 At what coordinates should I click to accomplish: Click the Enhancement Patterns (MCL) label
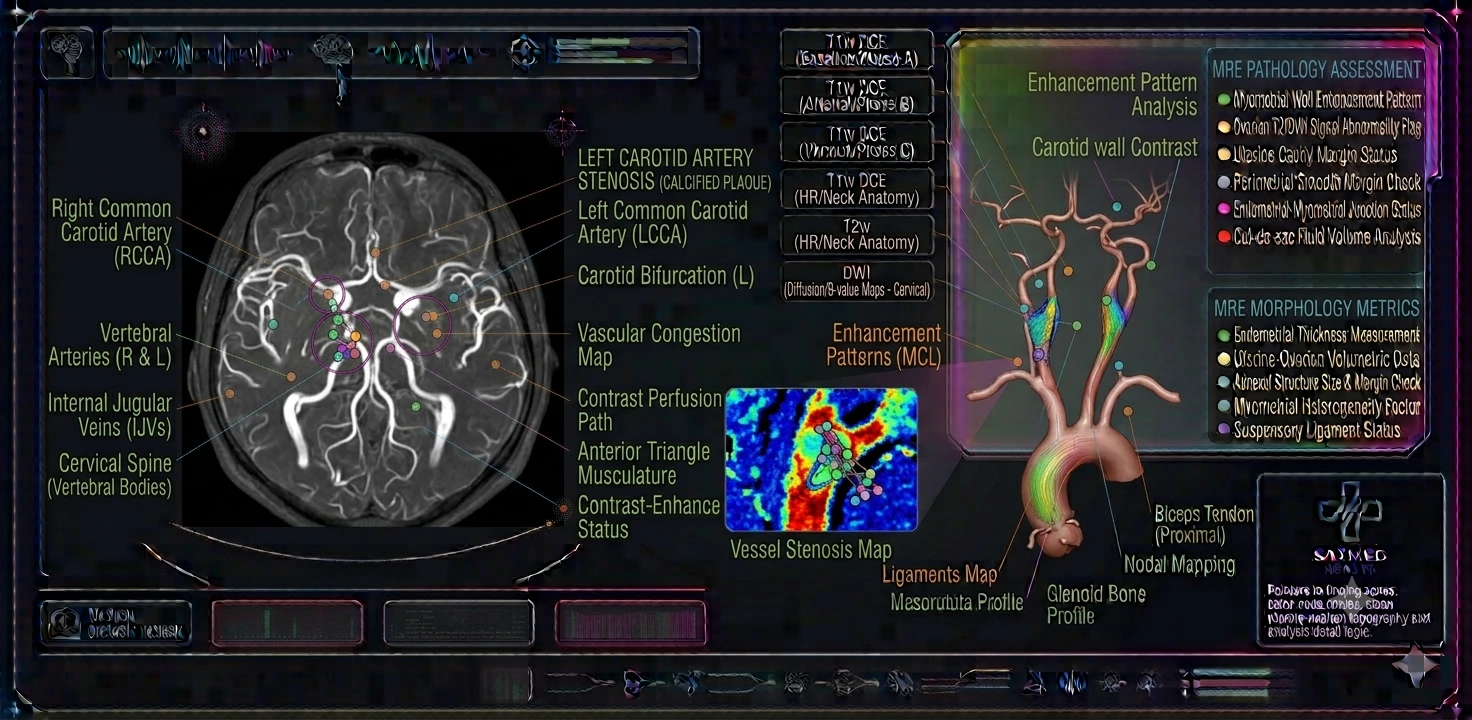coord(883,344)
